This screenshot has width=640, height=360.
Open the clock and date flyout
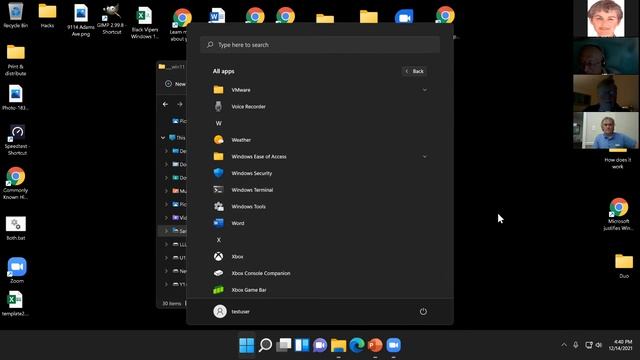pos(620,345)
